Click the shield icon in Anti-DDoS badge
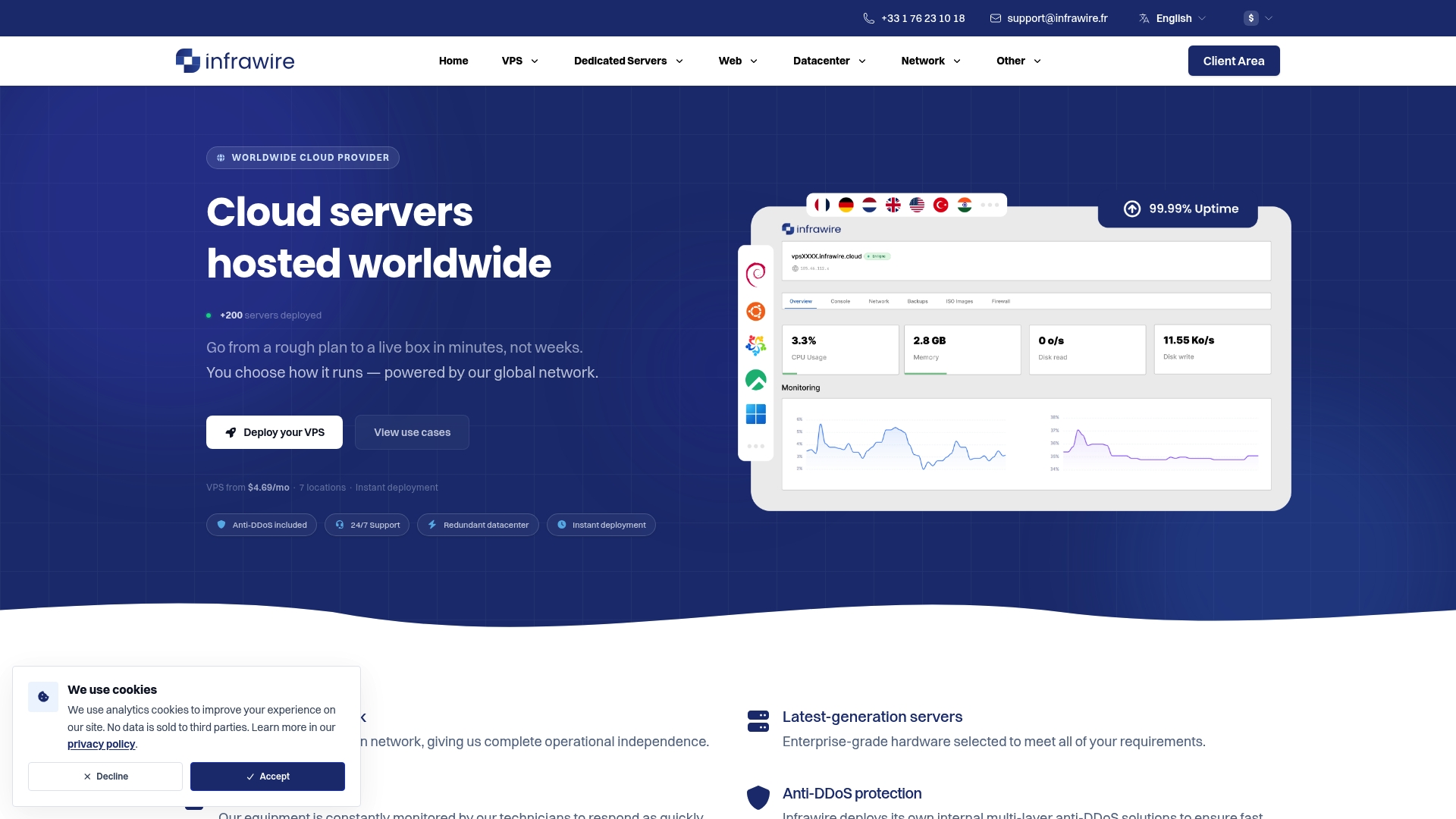 tap(221, 525)
